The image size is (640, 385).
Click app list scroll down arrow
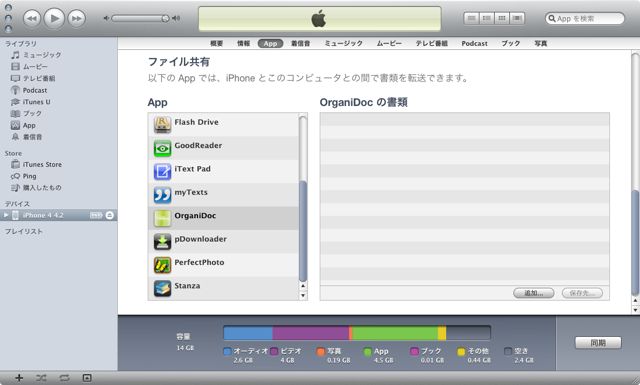[303, 296]
